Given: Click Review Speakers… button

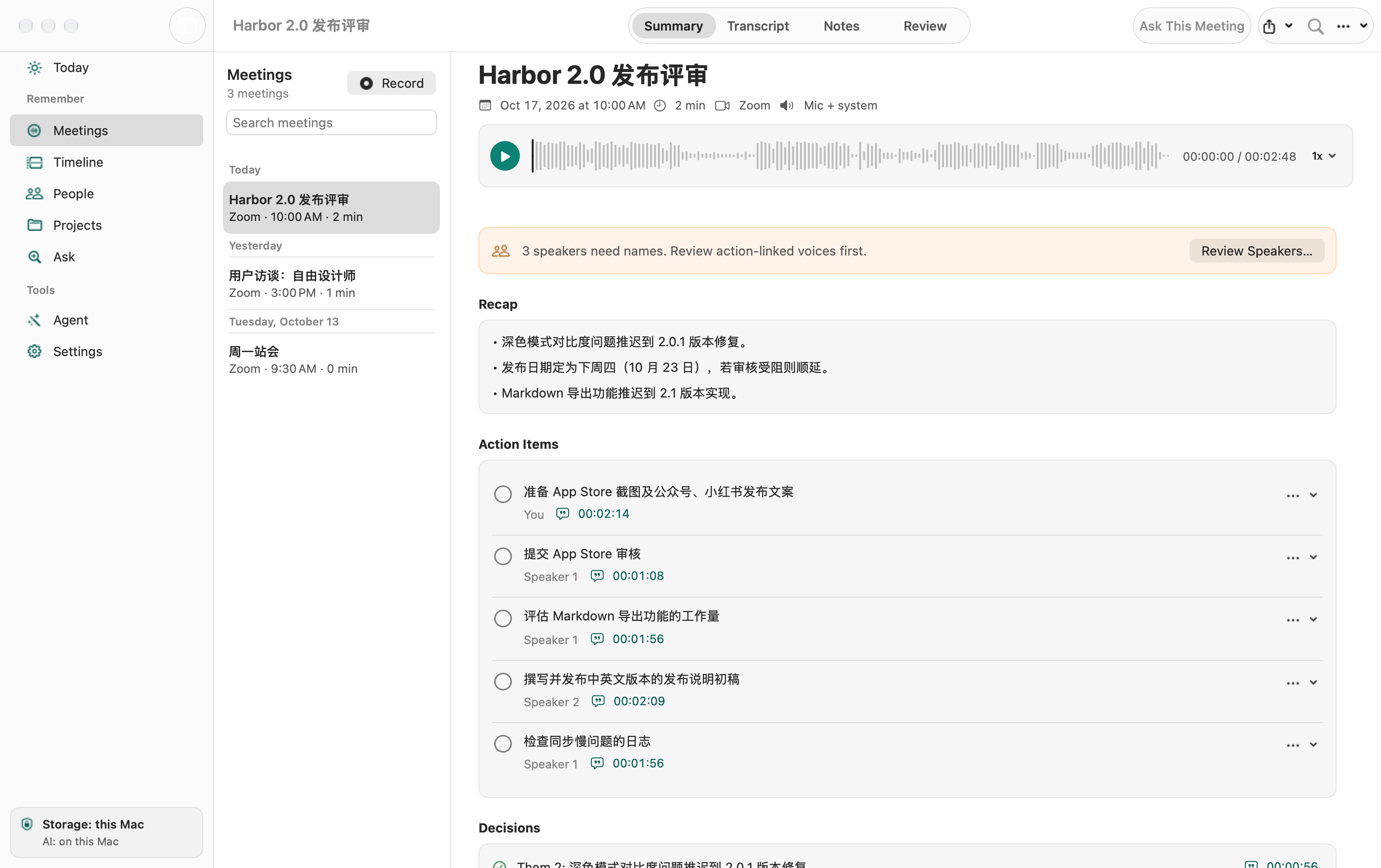Looking at the screenshot, I should click(x=1257, y=251).
